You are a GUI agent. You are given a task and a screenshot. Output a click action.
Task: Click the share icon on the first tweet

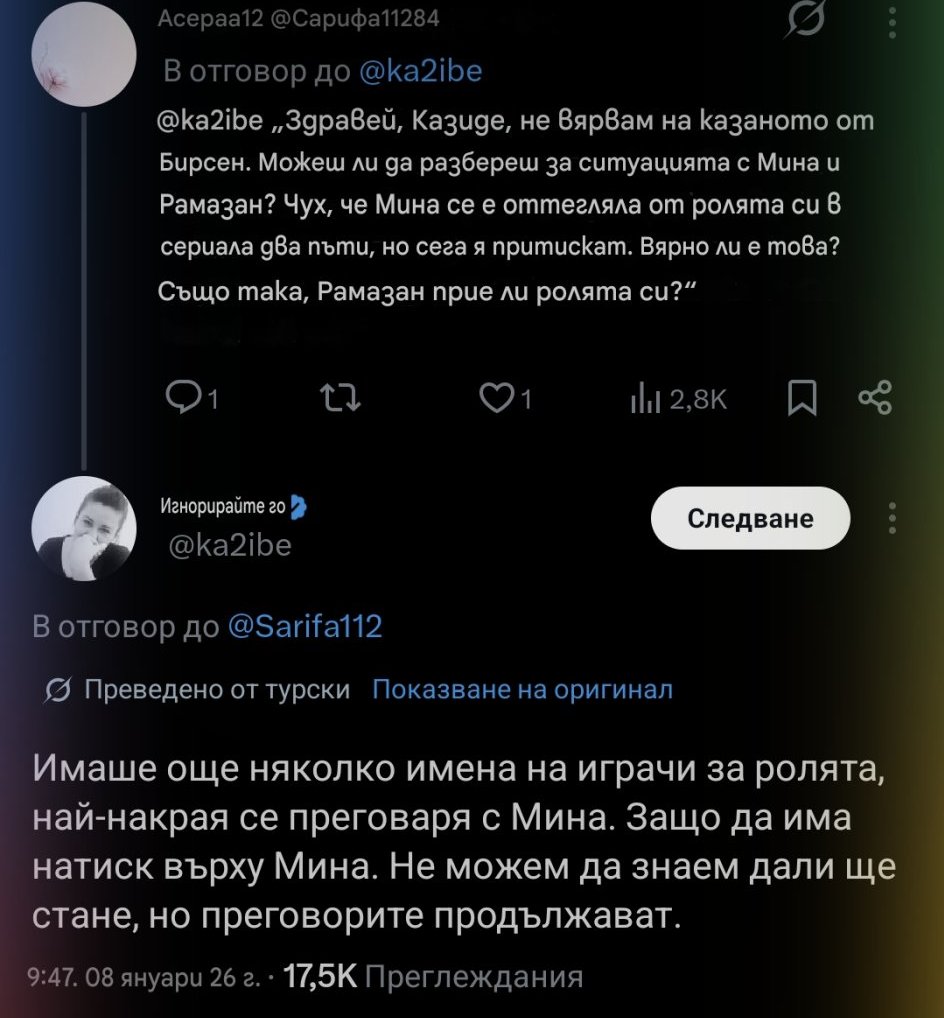point(874,400)
